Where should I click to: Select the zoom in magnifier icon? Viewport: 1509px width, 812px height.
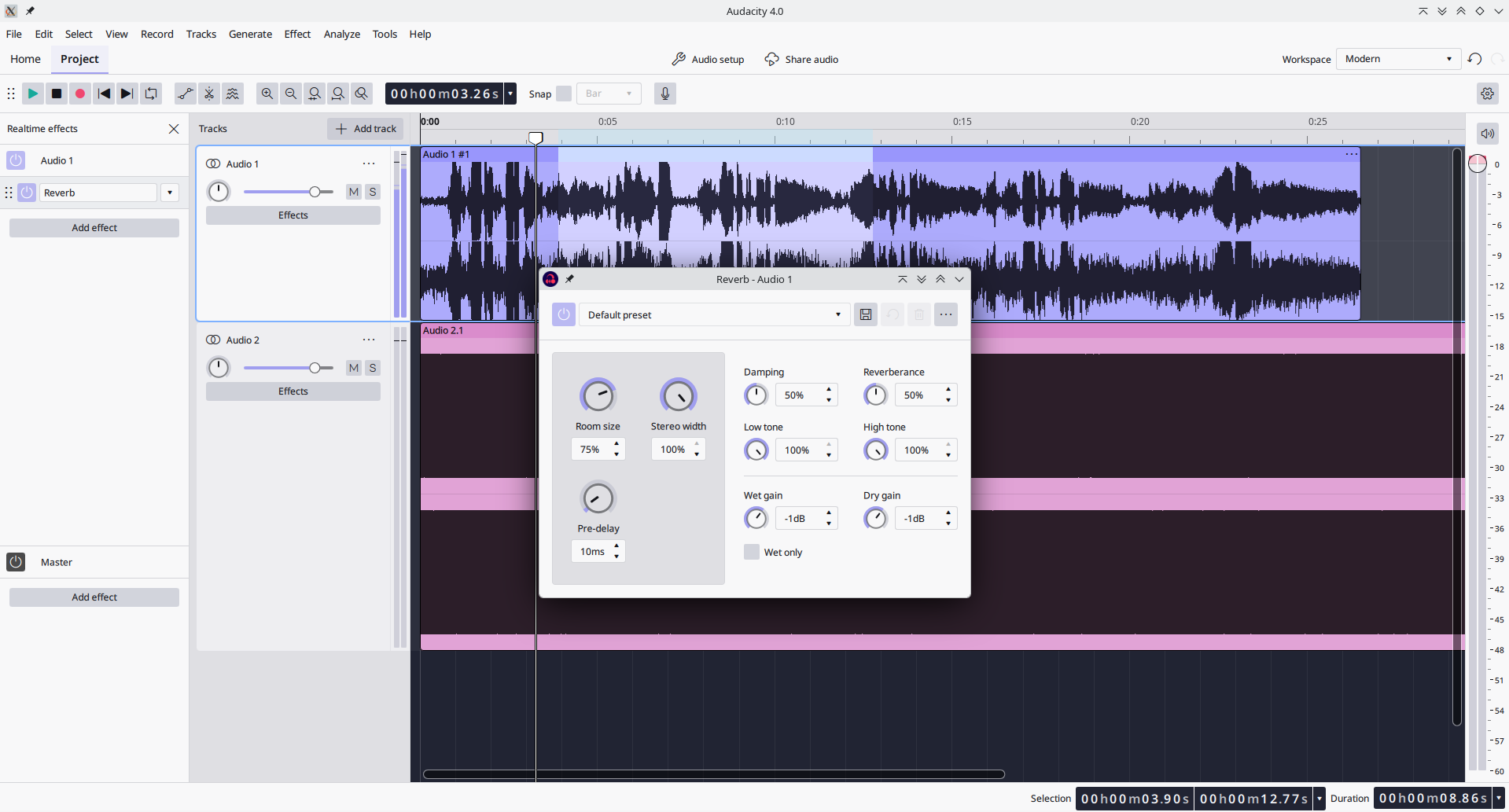click(267, 94)
